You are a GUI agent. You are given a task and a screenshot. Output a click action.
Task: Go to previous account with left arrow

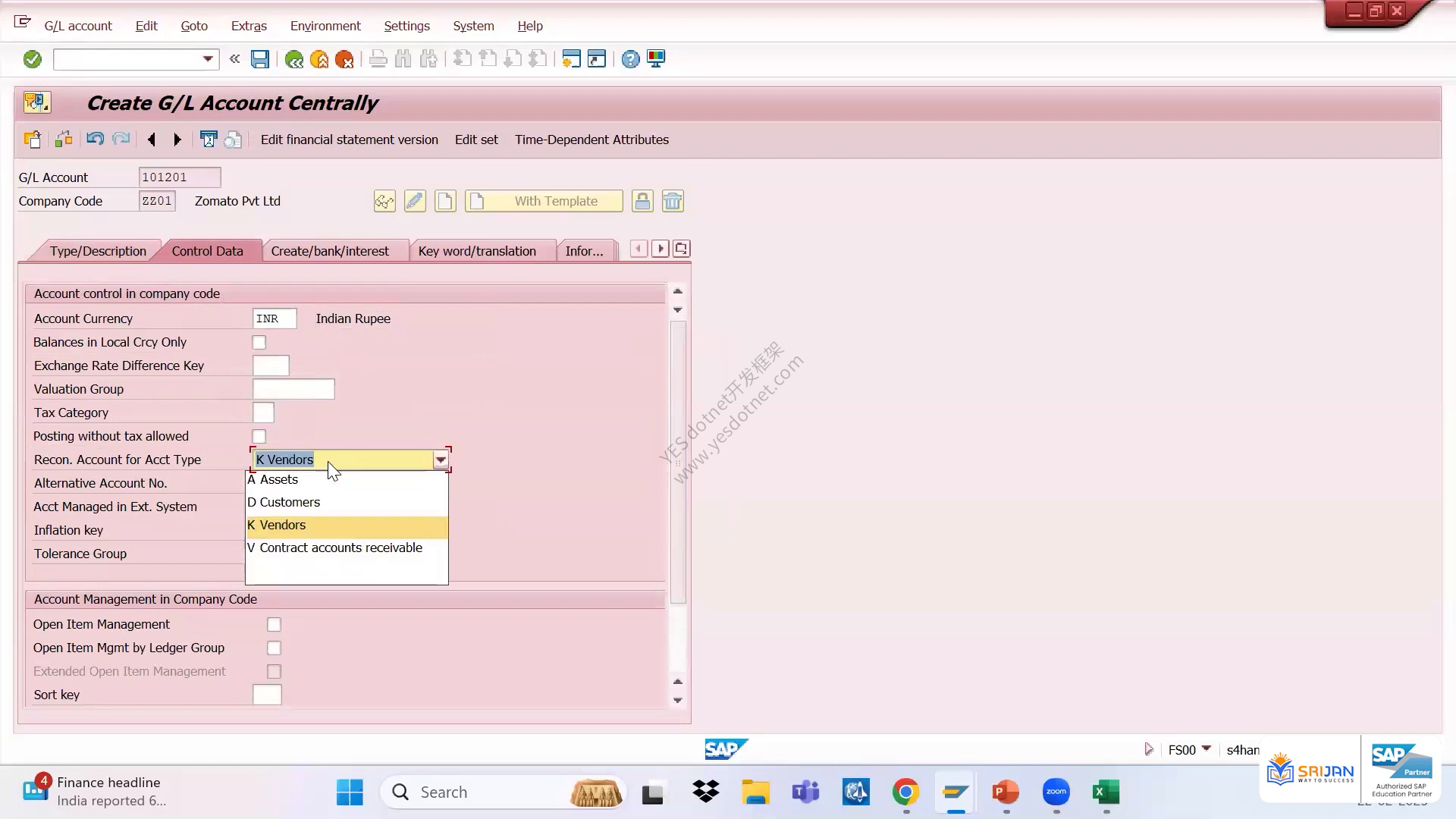click(152, 140)
